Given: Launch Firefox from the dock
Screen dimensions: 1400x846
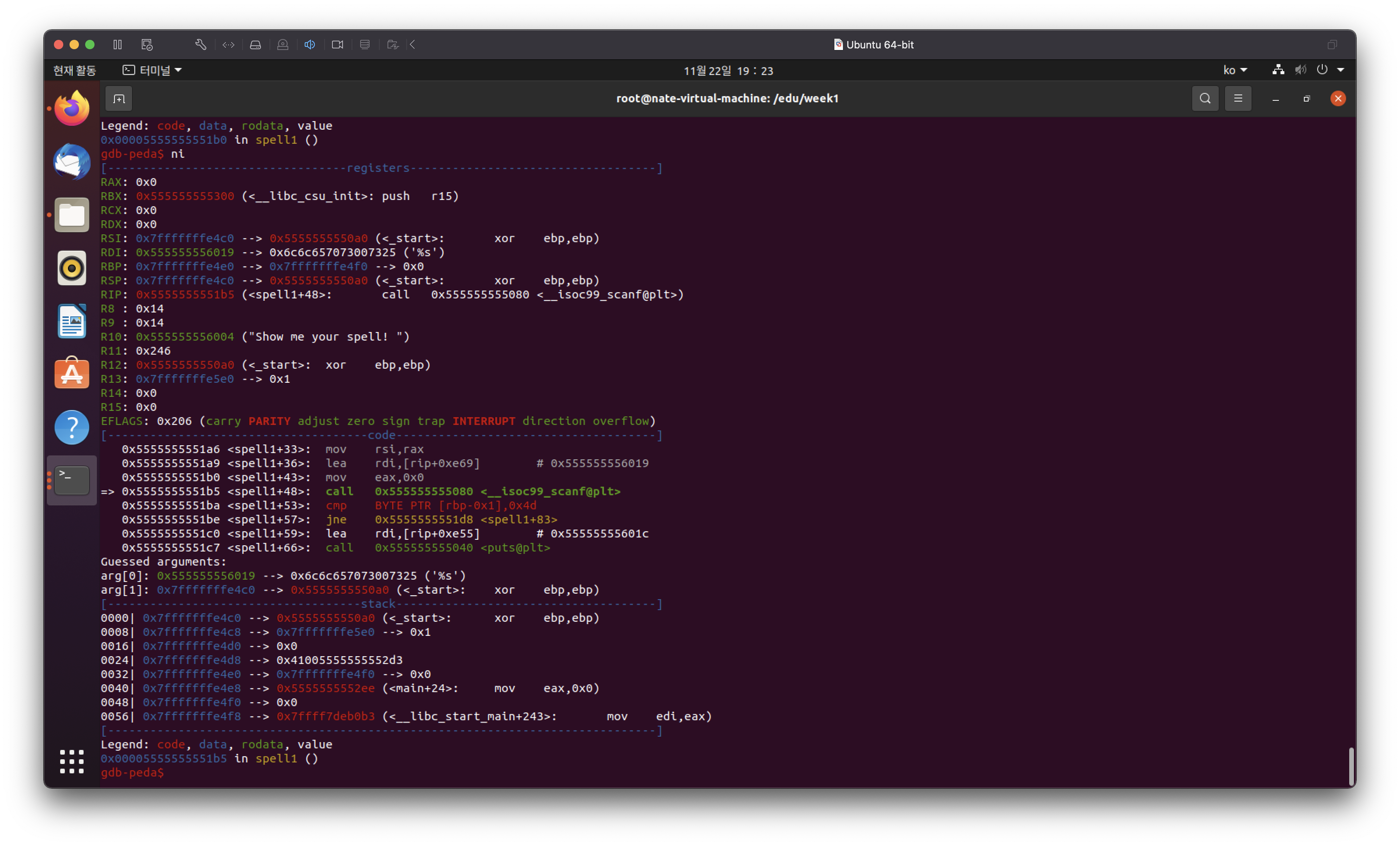Looking at the screenshot, I should pos(71,108).
